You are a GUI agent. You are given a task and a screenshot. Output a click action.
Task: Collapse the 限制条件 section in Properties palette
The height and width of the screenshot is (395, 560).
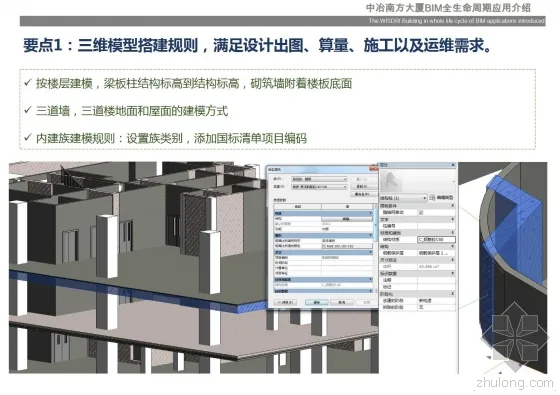(452, 206)
